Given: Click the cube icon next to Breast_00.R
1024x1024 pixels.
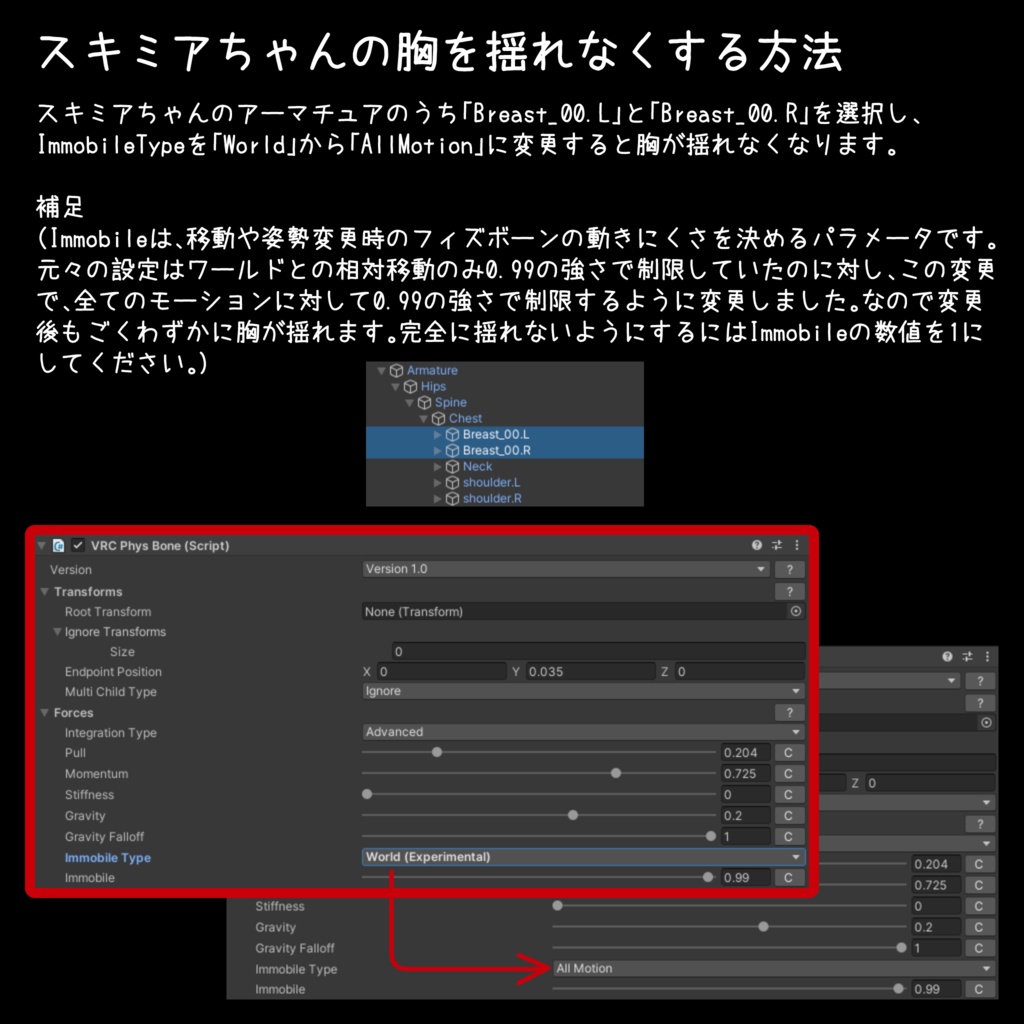Looking at the screenshot, I should [x=450, y=450].
